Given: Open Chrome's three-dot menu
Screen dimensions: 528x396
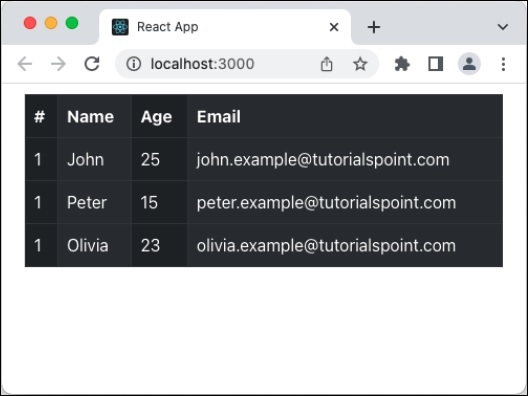Looking at the screenshot, I should (x=503, y=64).
